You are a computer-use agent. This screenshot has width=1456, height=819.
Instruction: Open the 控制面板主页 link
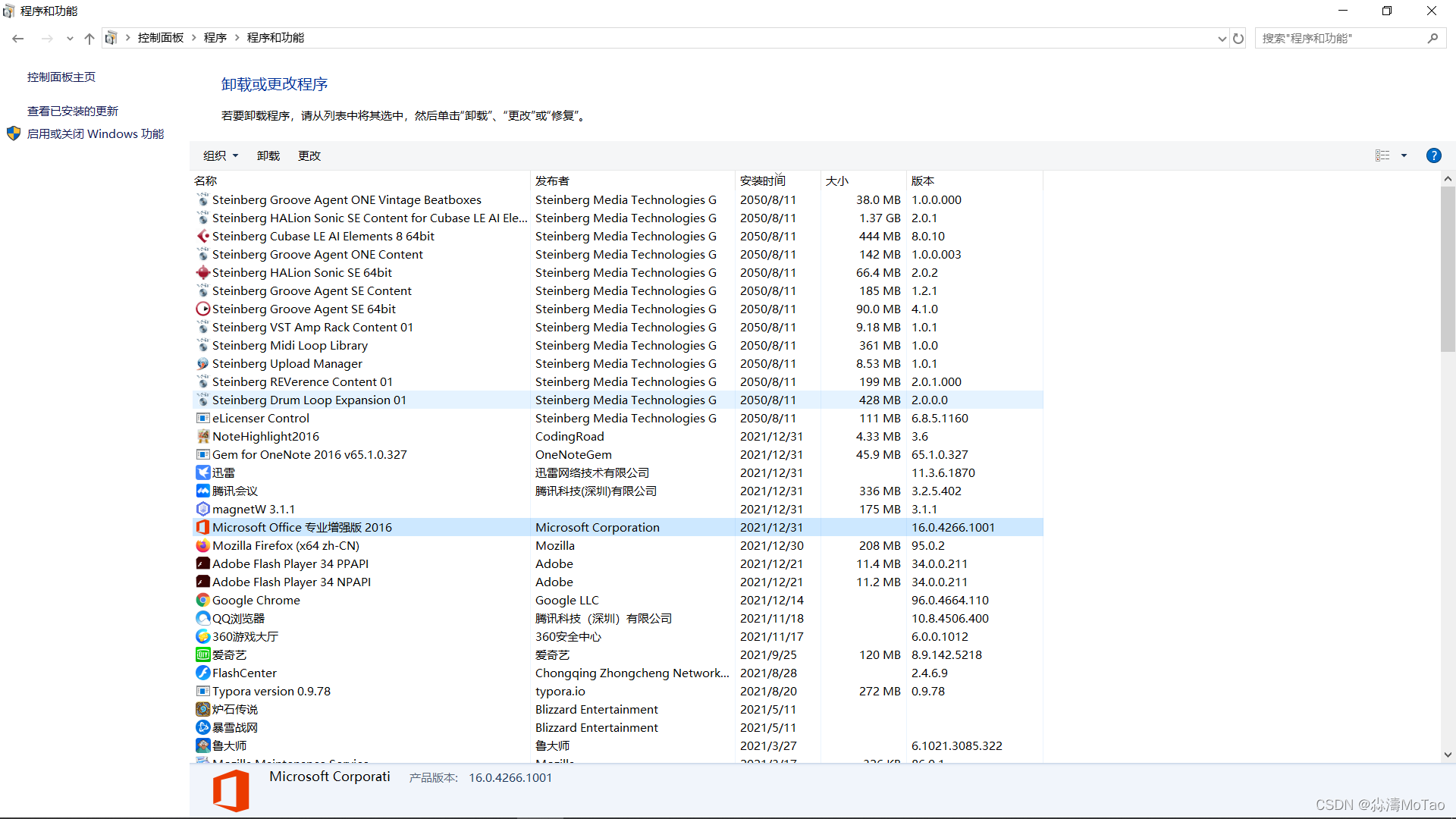pyautogui.click(x=61, y=77)
